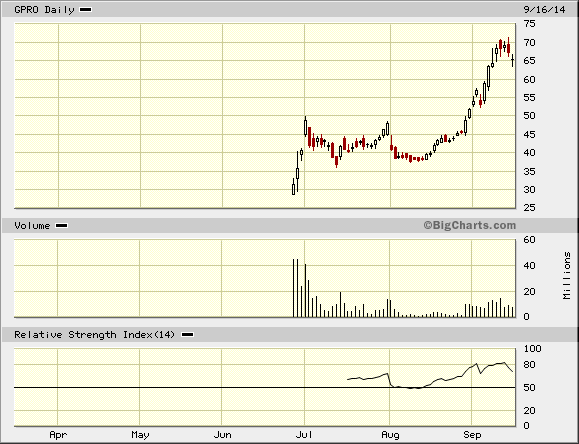The width and height of the screenshot is (579, 444).
Task: Click the 'GPRO Daily' chart title
Action: click(44, 10)
